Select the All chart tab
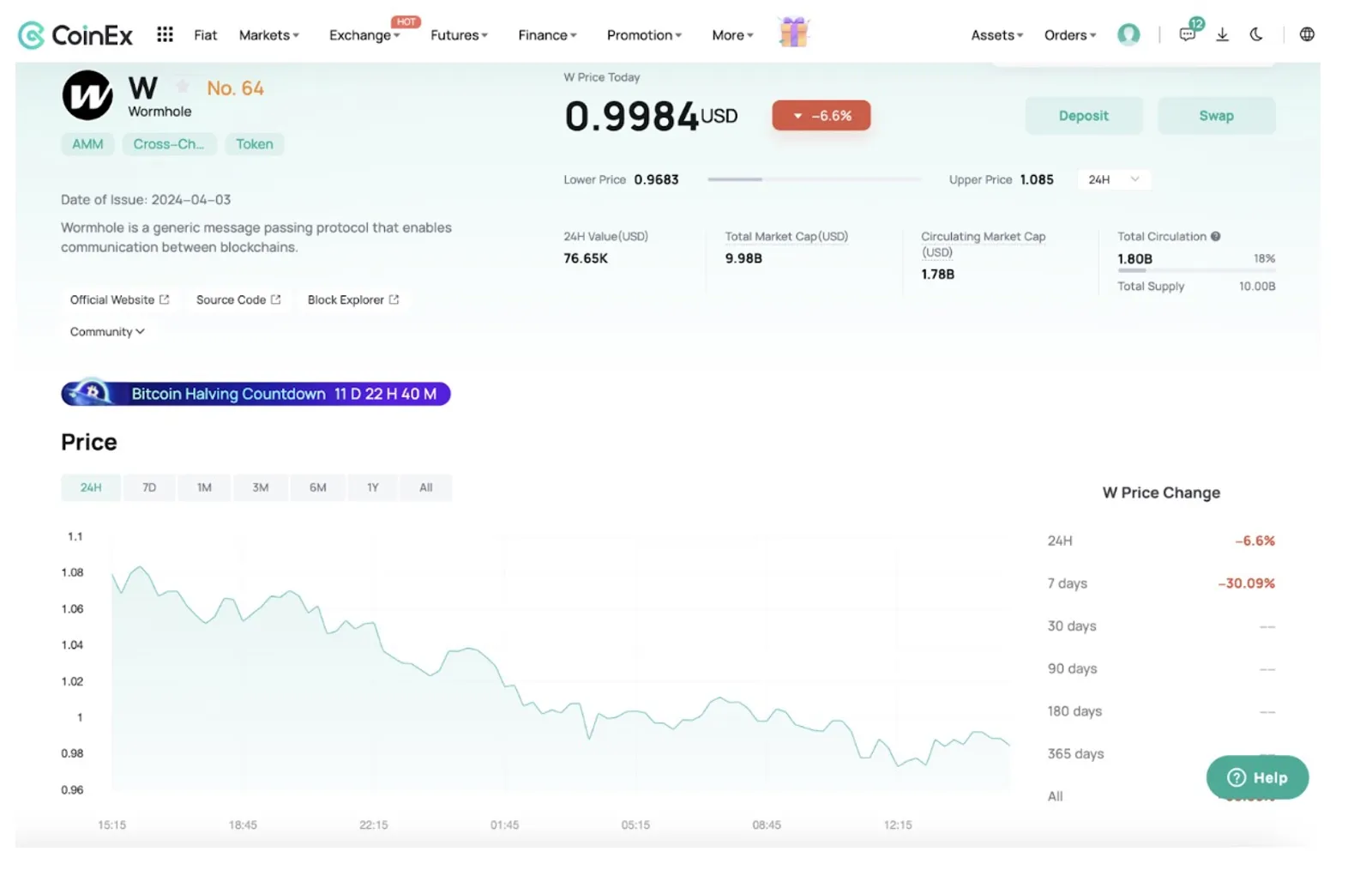 [426, 487]
